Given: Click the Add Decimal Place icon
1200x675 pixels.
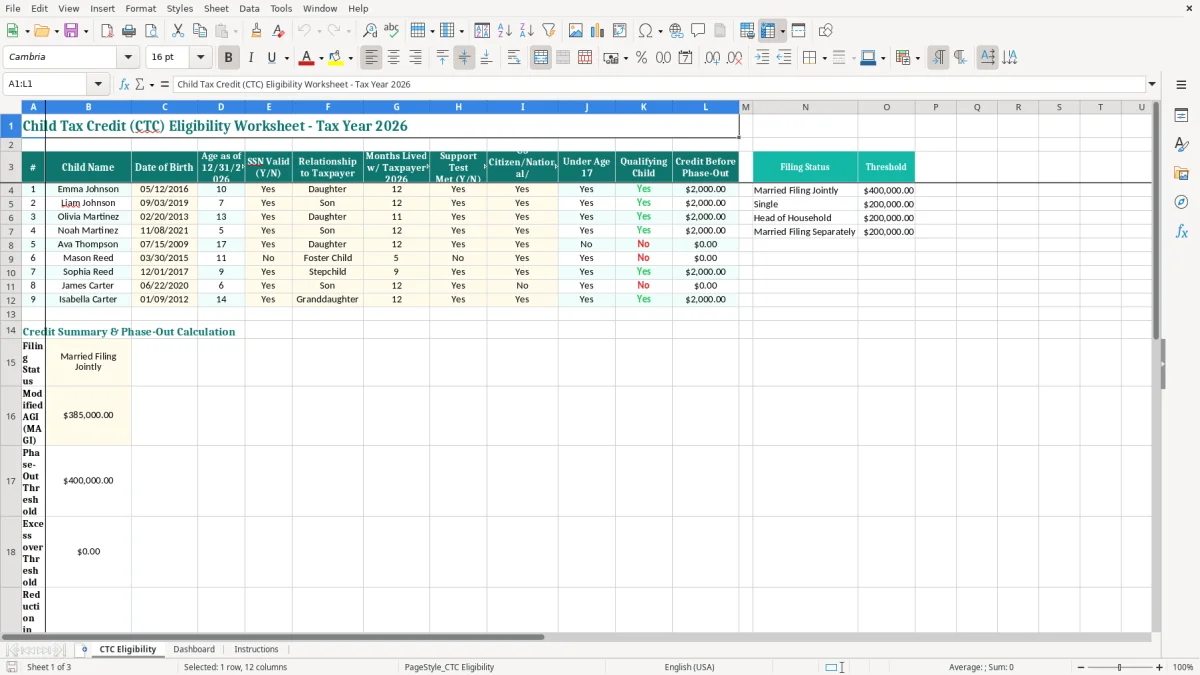Looking at the screenshot, I should tap(712, 58).
